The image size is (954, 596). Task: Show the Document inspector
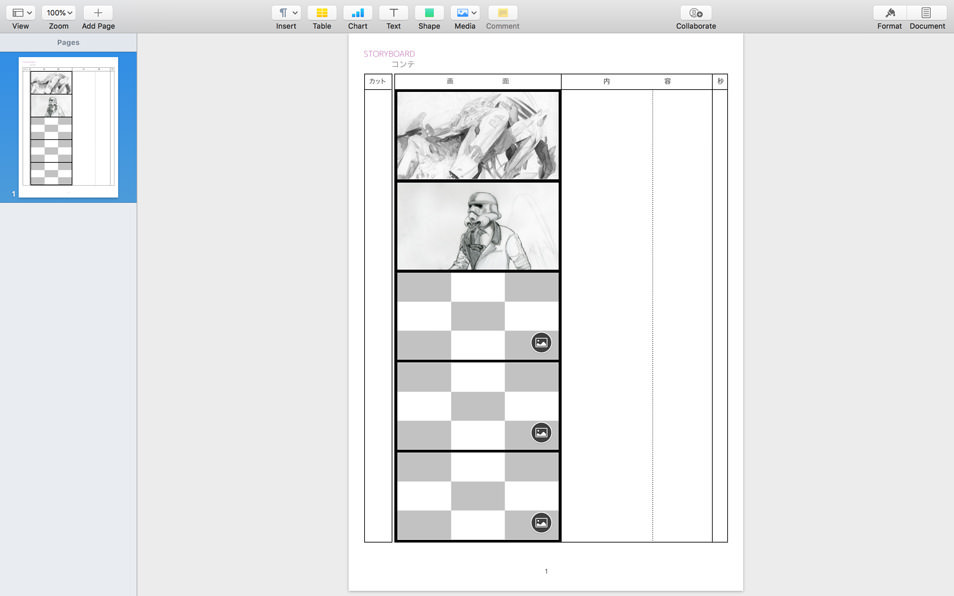click(927, 13)
